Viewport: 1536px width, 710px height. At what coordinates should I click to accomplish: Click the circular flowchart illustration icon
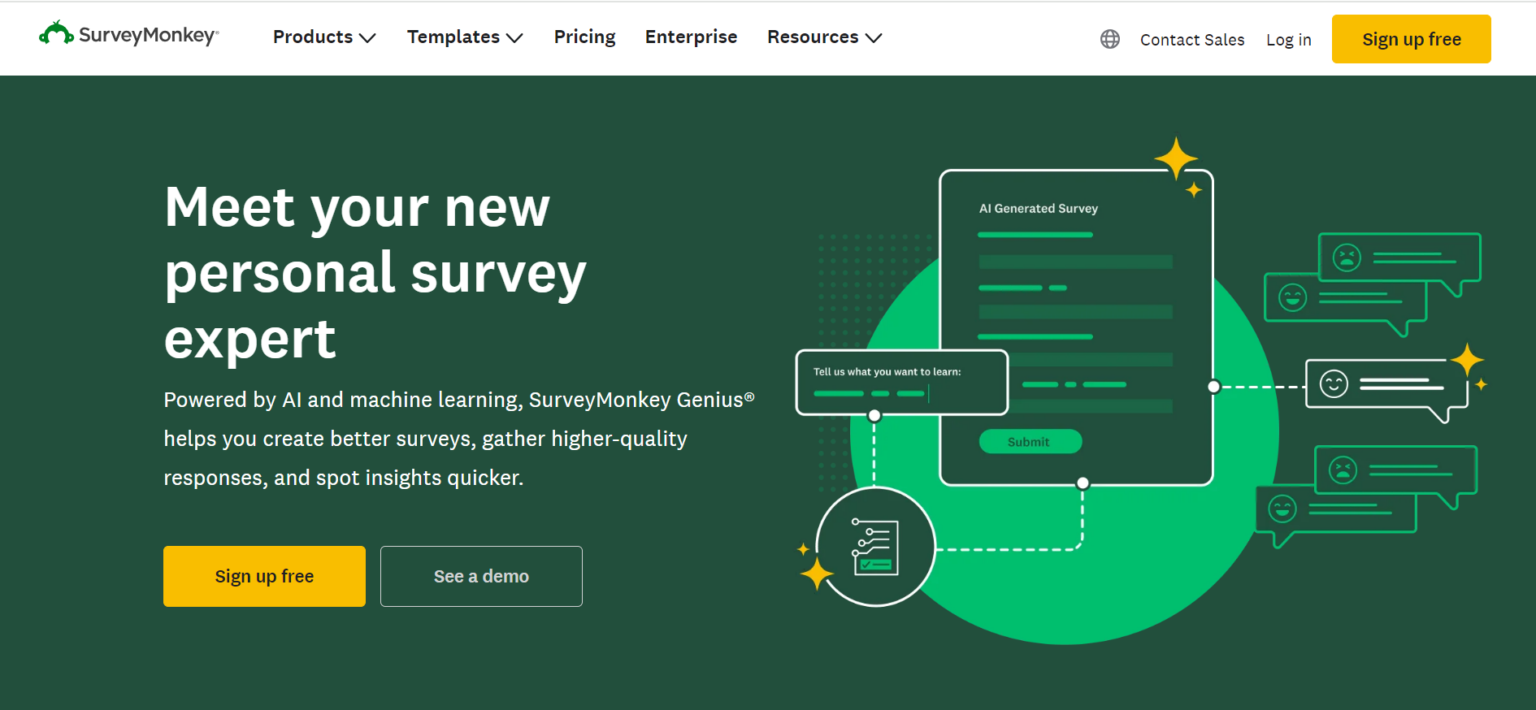875,546
